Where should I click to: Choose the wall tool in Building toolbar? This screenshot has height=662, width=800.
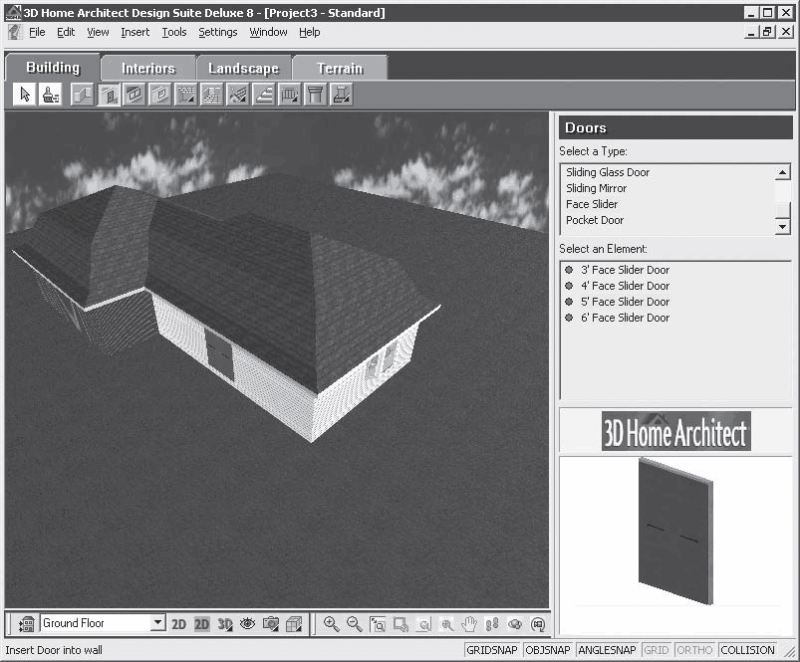[x=82, y=95]
